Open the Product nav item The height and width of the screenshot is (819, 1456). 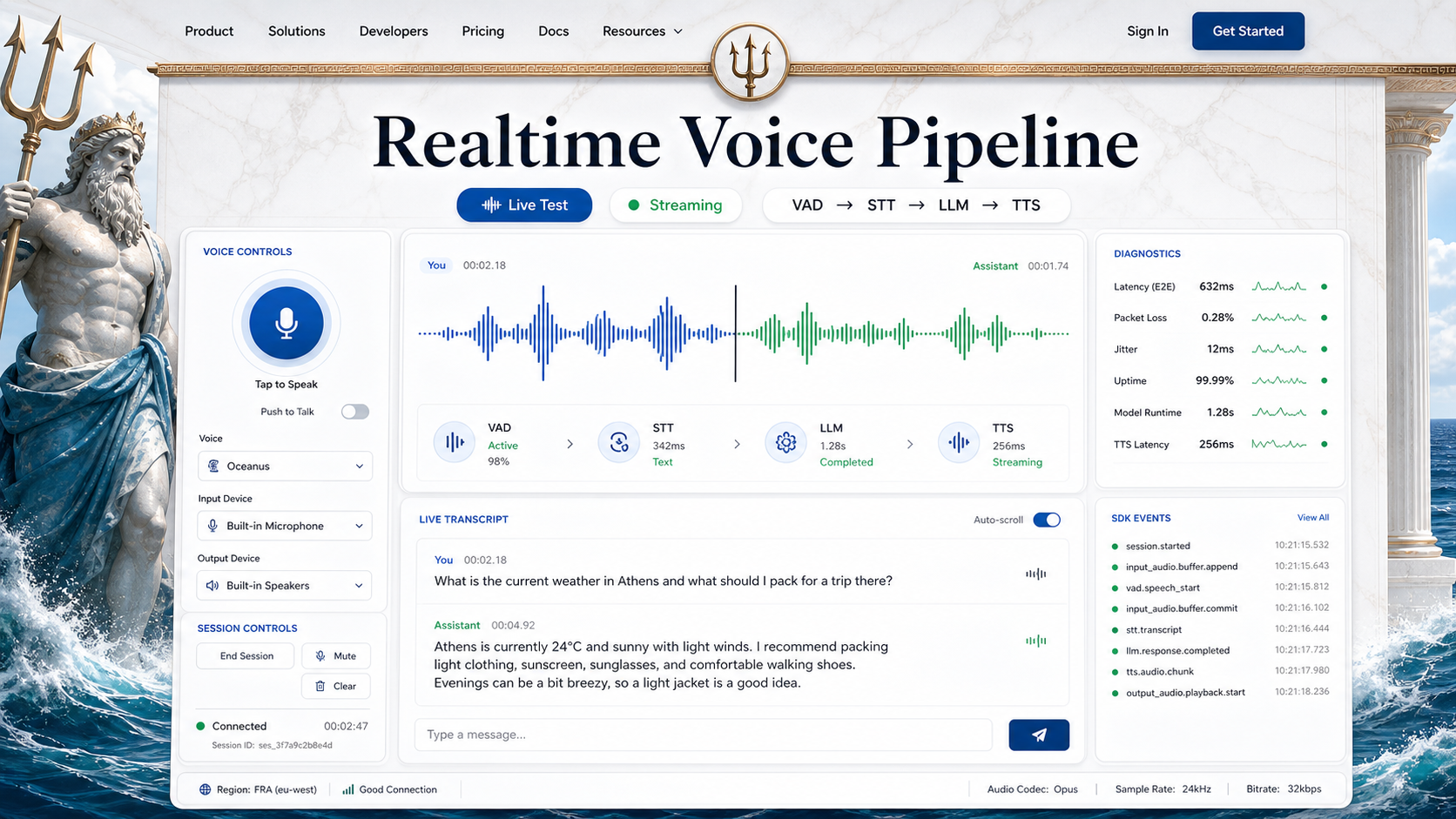point(209,31)
